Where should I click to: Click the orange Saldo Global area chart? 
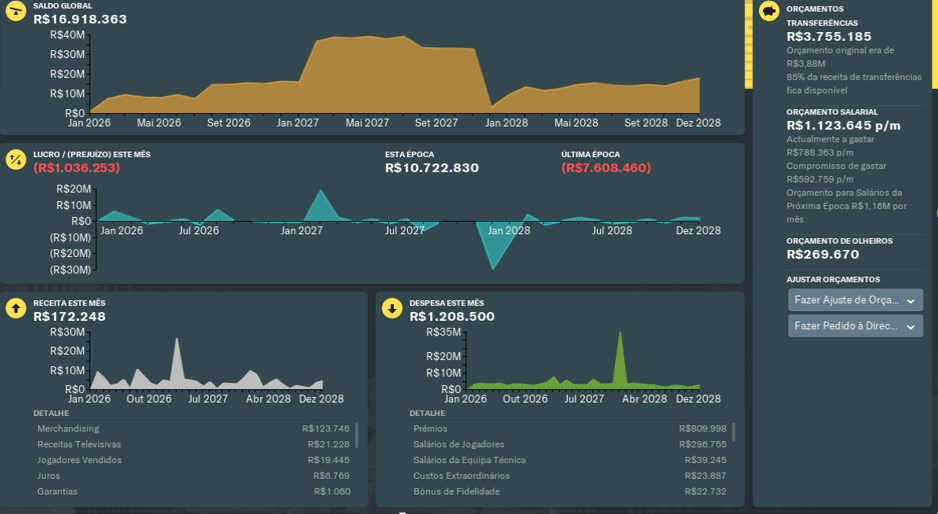click(x=395, y=77)
